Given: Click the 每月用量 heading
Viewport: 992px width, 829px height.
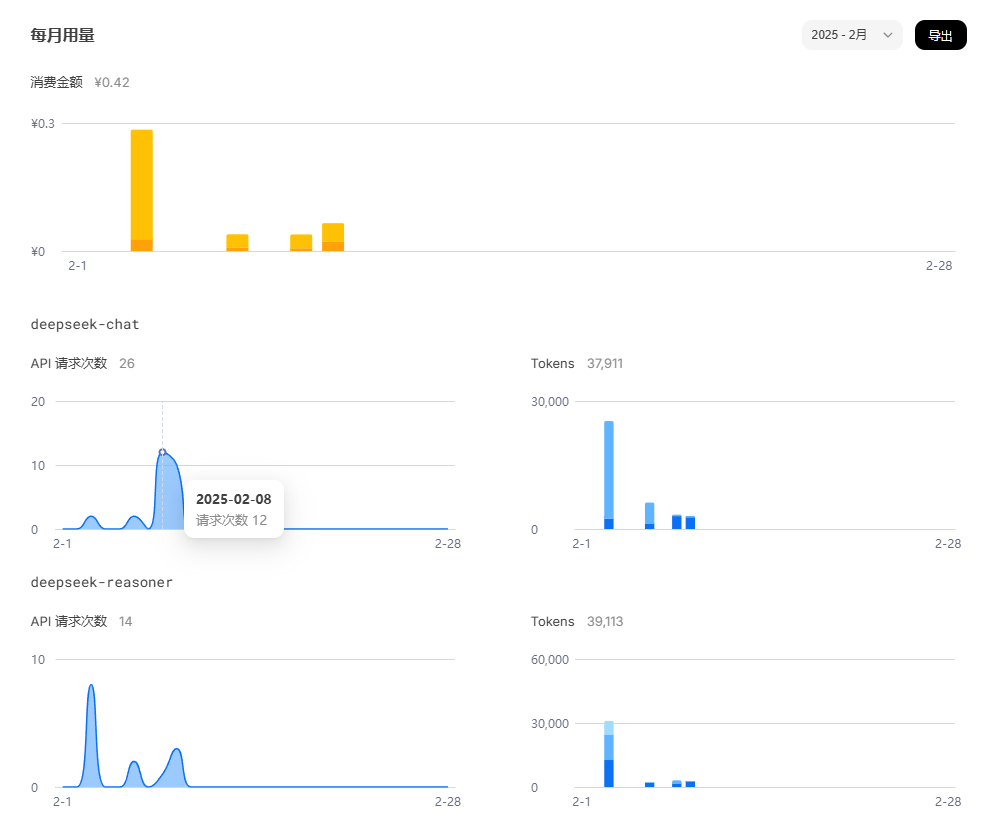Looking at the screenshot, I should 63,35.
